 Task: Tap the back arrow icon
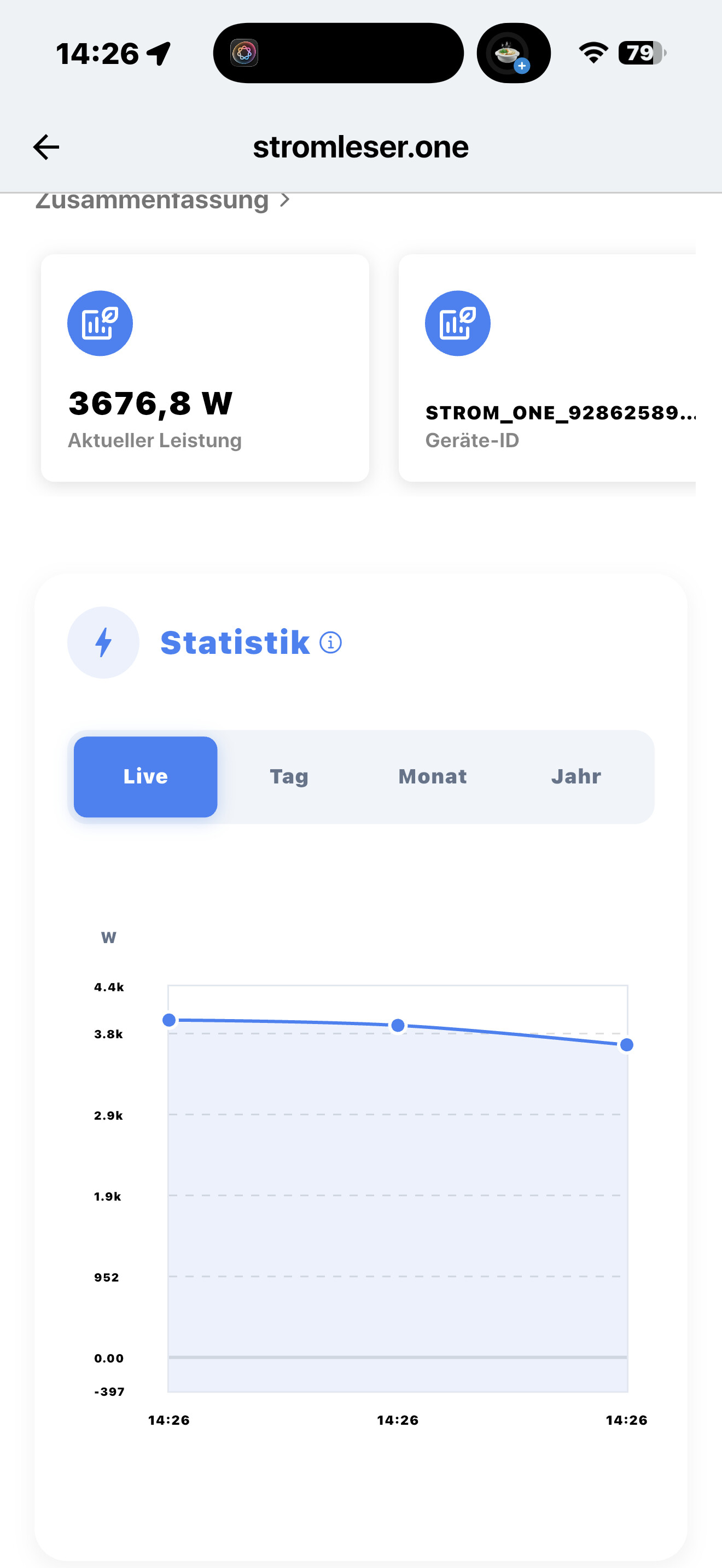(x=46, y=147)
